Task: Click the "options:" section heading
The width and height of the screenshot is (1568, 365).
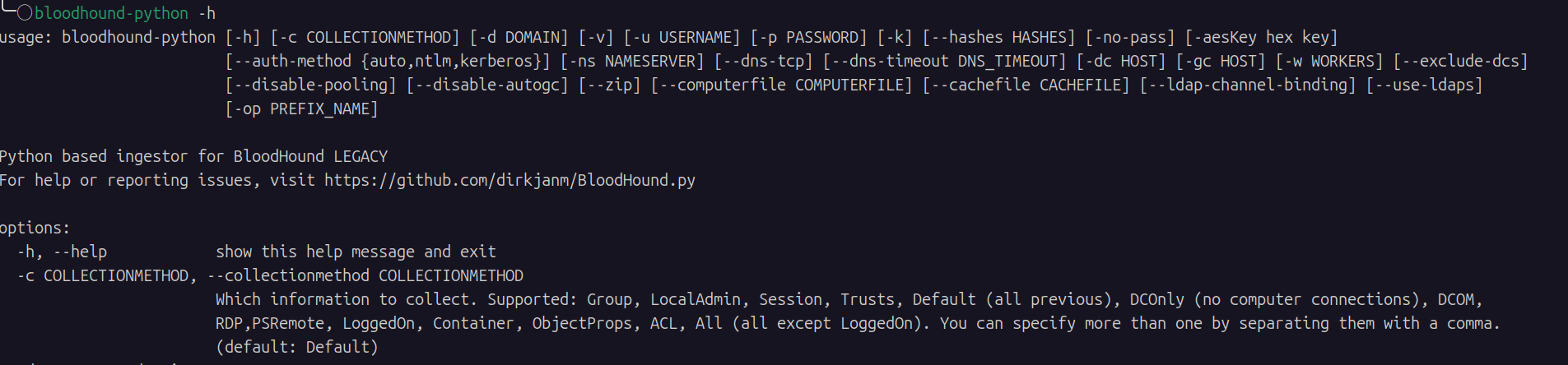Action: tap(35, 228)
